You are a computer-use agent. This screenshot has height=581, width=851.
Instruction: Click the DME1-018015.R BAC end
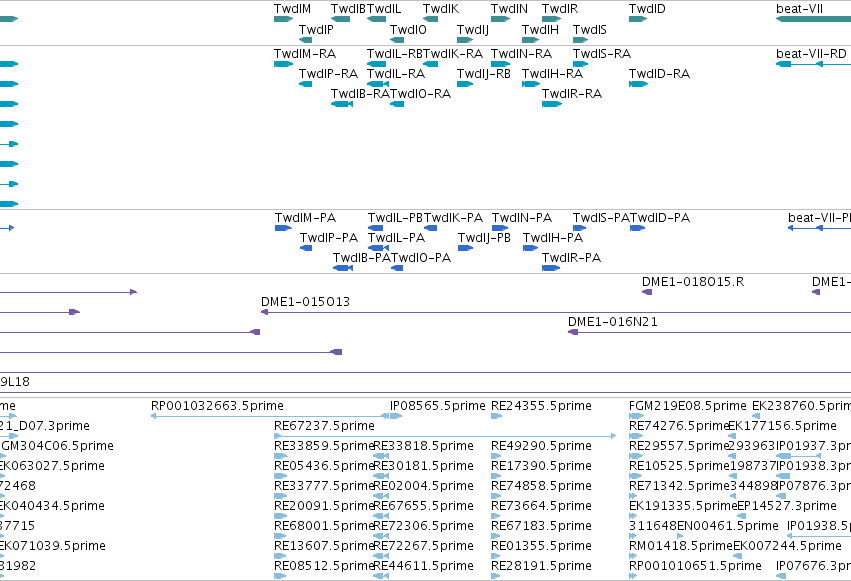[647, 292]
